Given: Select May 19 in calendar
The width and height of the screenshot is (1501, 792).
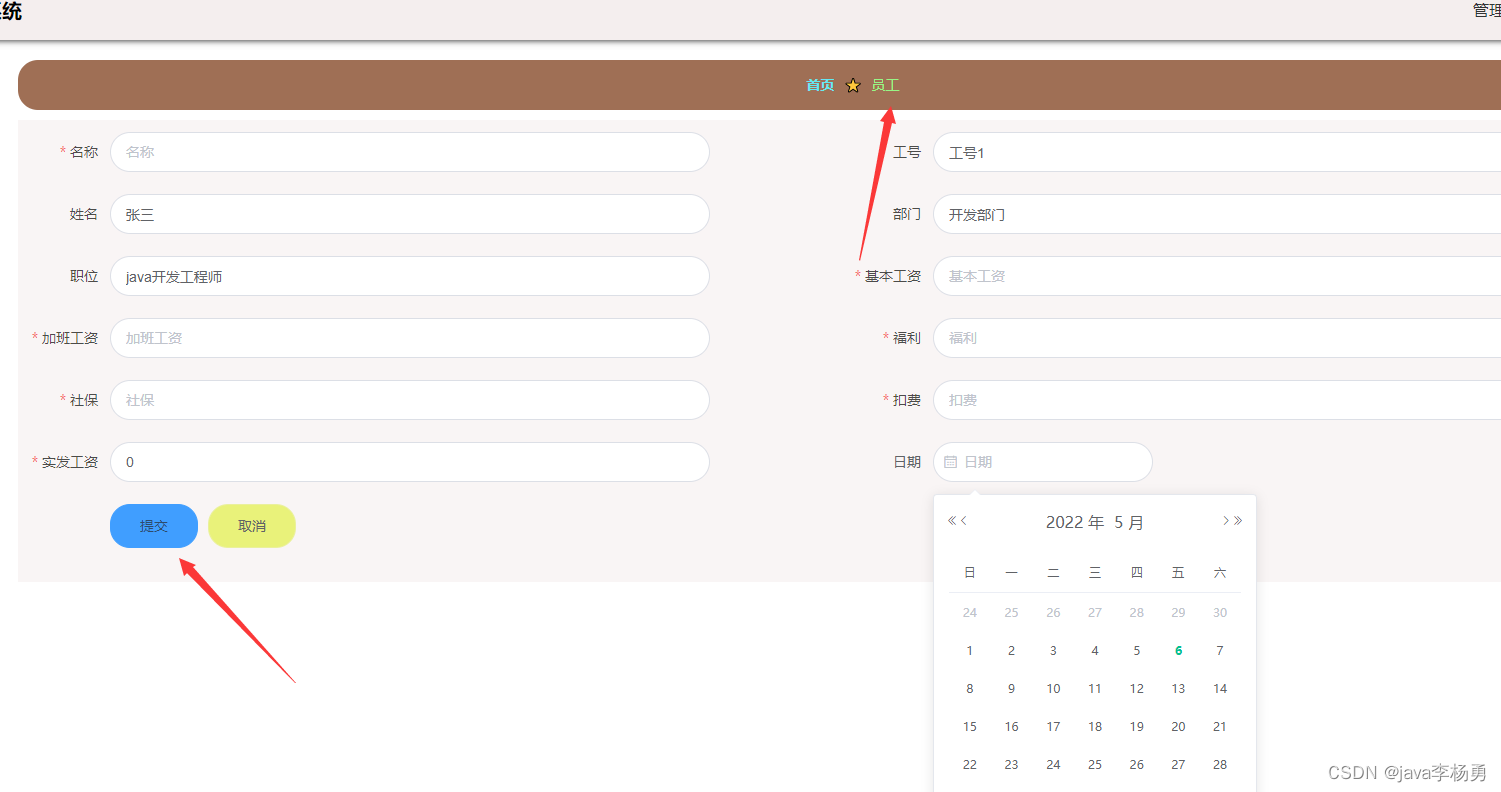Looking at the screenshot, I should (1136, 727).
